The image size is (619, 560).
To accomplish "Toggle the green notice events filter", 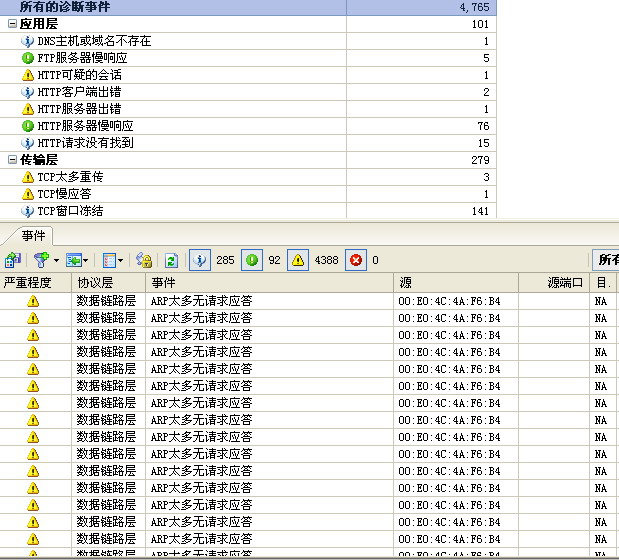I will pyautogui.click(x=252, y=260).
